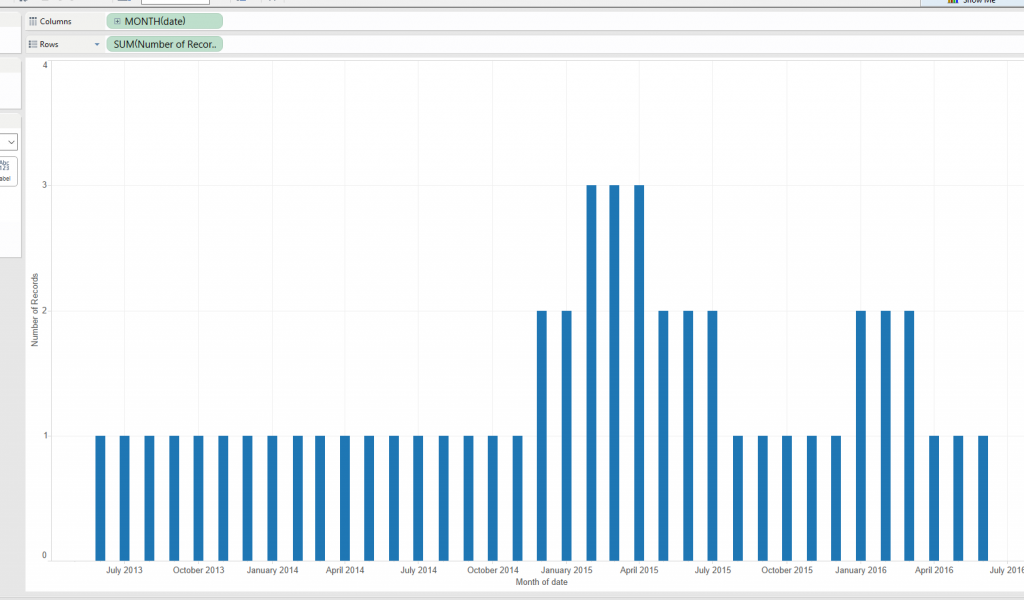Click the 'Rows' shelf label
1024x600 pixels.
tap(49, 44)
